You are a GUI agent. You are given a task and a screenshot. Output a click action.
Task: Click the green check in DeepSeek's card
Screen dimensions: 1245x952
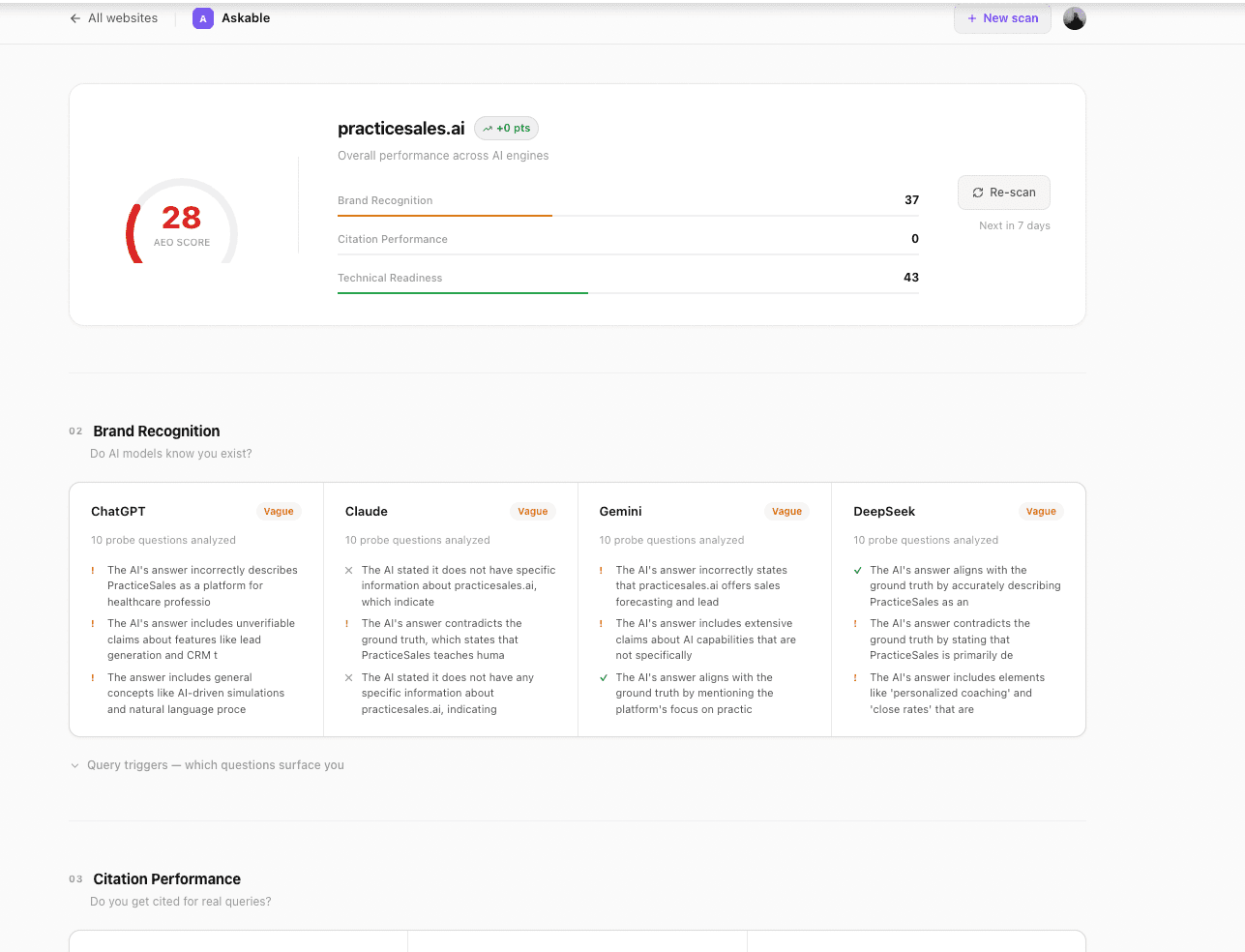click(x=858, y=571)
